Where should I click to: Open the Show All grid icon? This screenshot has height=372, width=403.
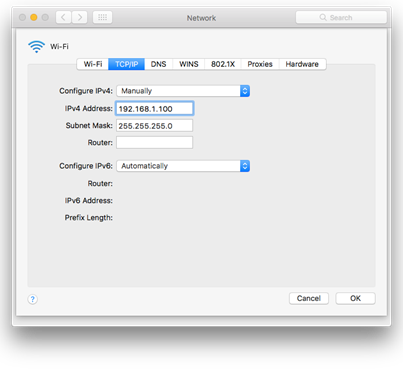pos(102,17)
